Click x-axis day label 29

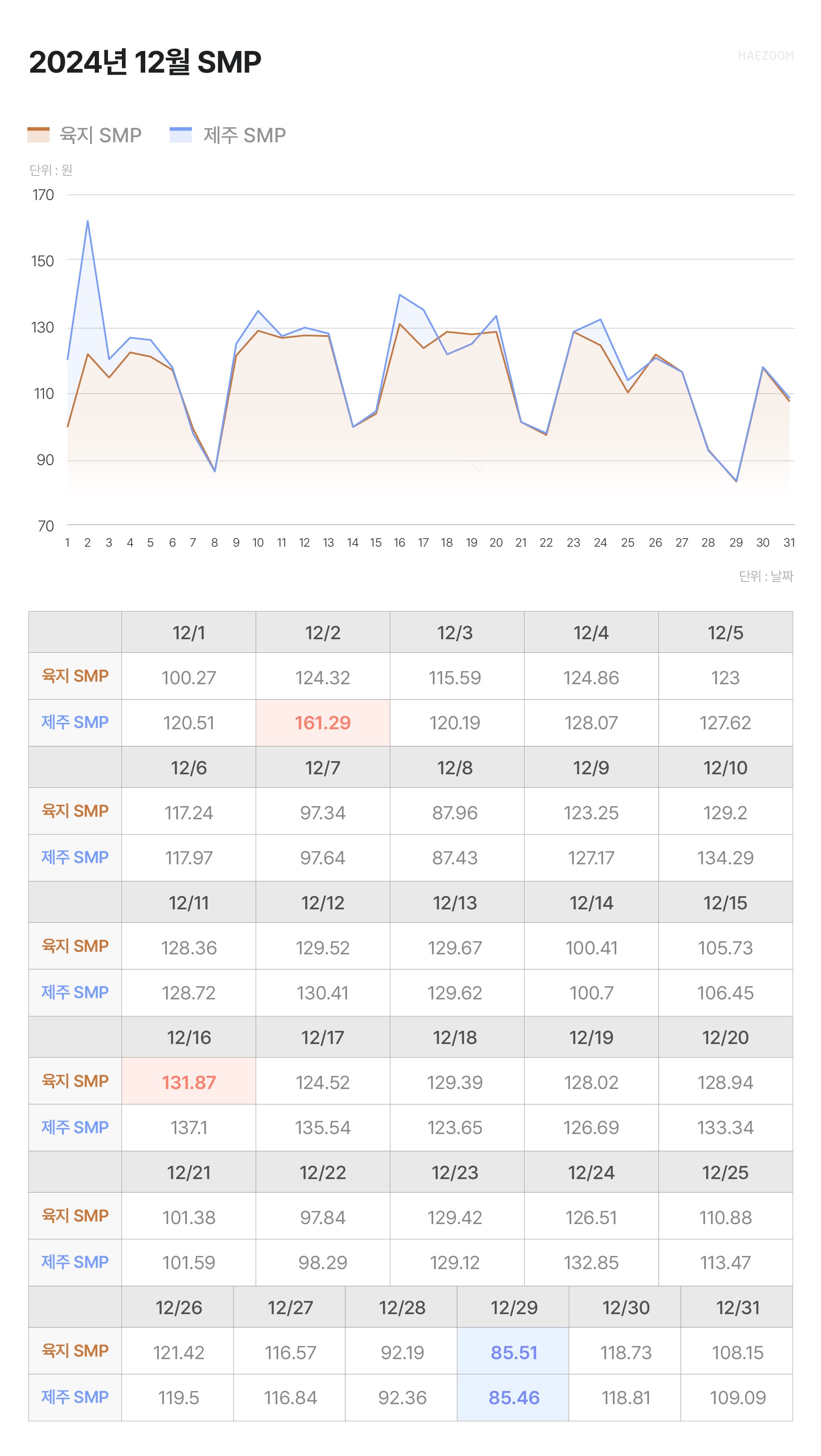[x=736, y=543]
